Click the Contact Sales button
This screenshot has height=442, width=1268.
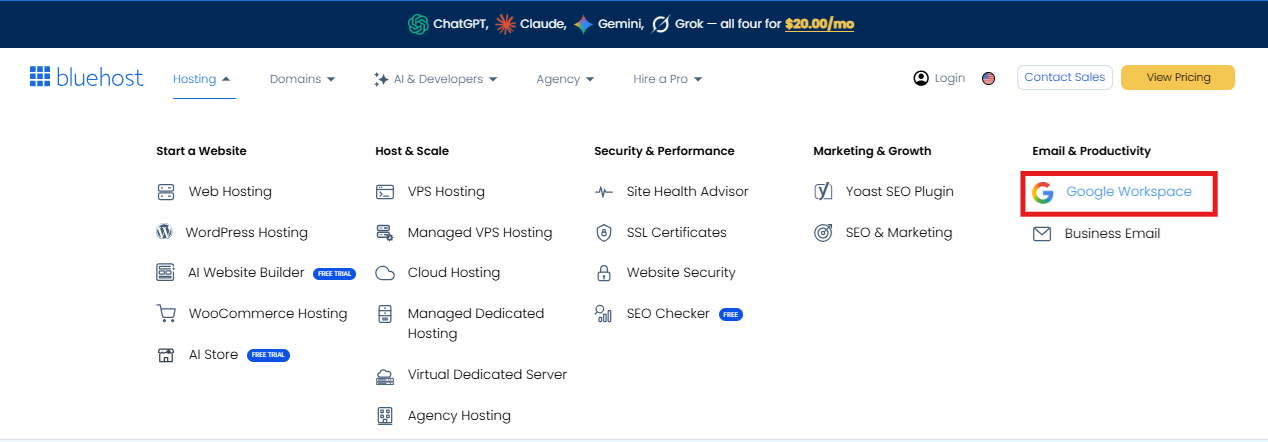(1065, 77)
